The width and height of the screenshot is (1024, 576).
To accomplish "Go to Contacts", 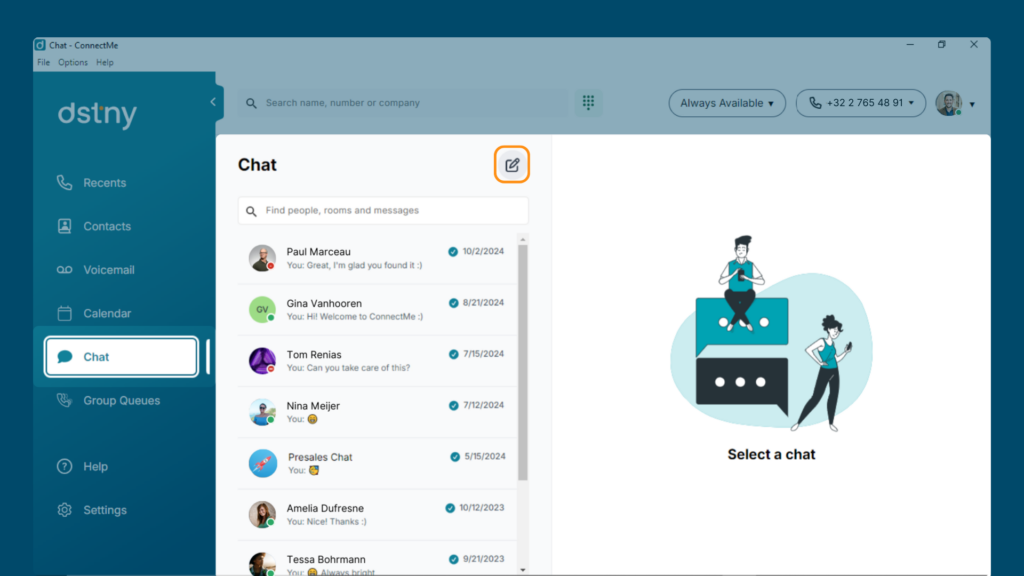I will (x=107, y=226).
